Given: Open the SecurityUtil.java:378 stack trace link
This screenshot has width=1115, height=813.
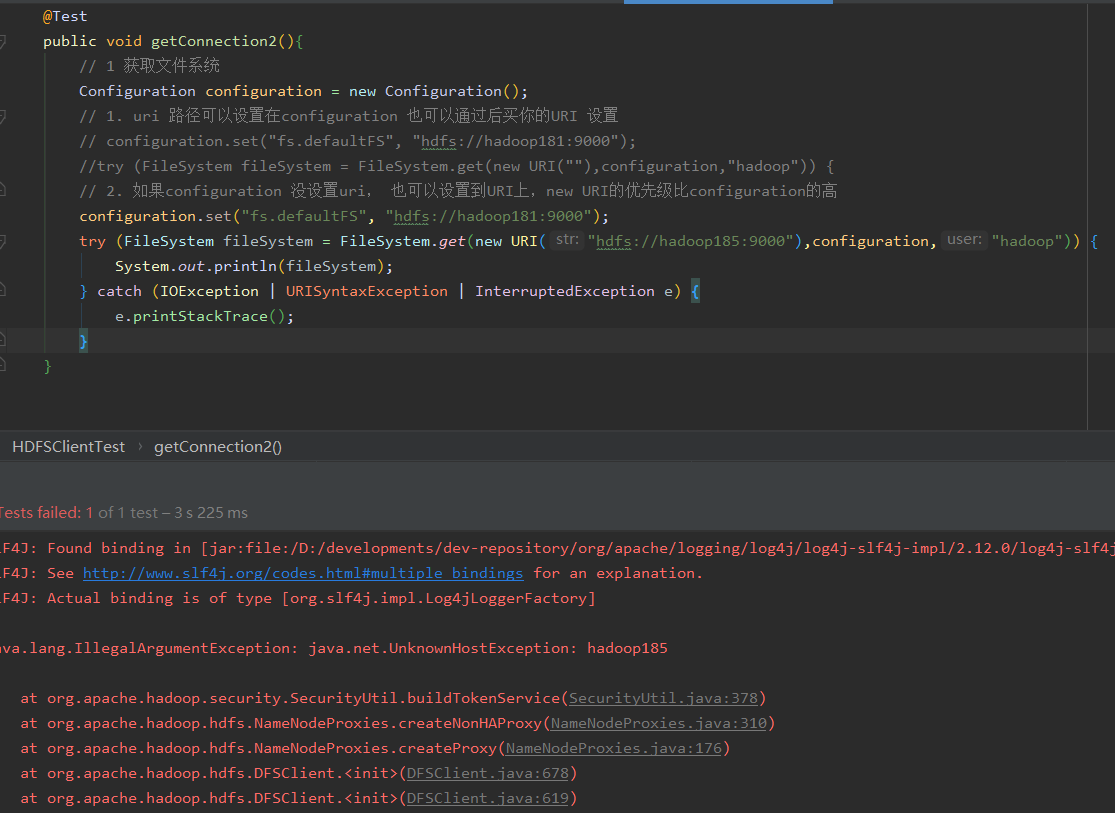Looking at the screenshot, I should coord(663,698).
